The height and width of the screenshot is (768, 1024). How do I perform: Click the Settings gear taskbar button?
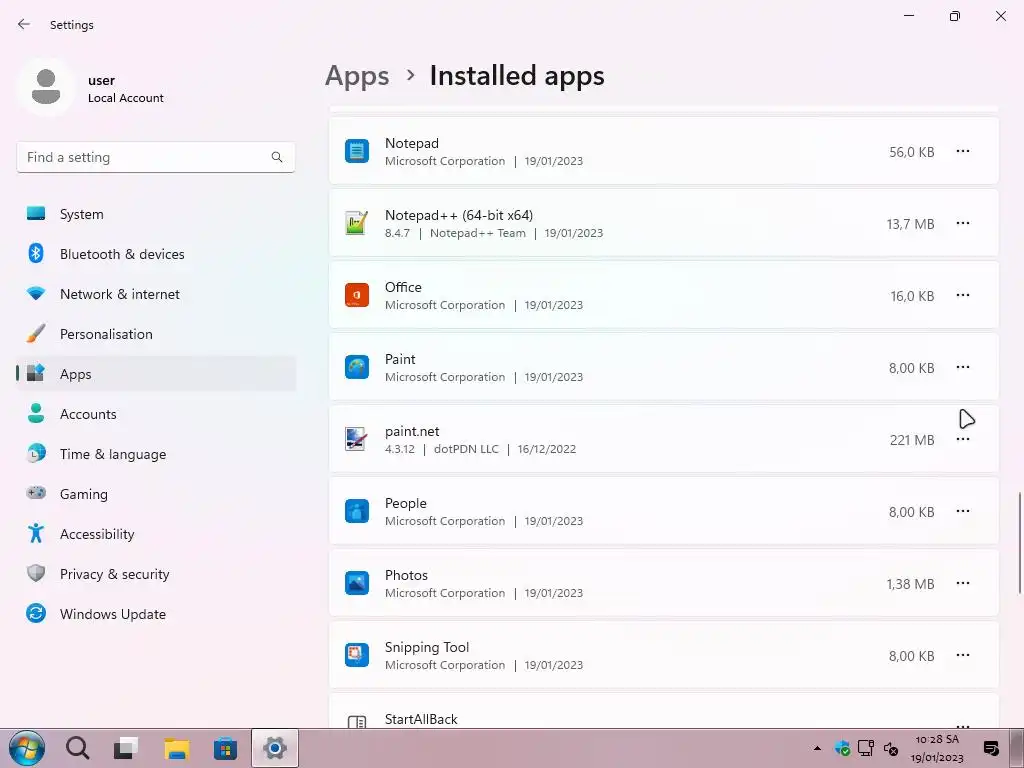[x=275, y=748]
